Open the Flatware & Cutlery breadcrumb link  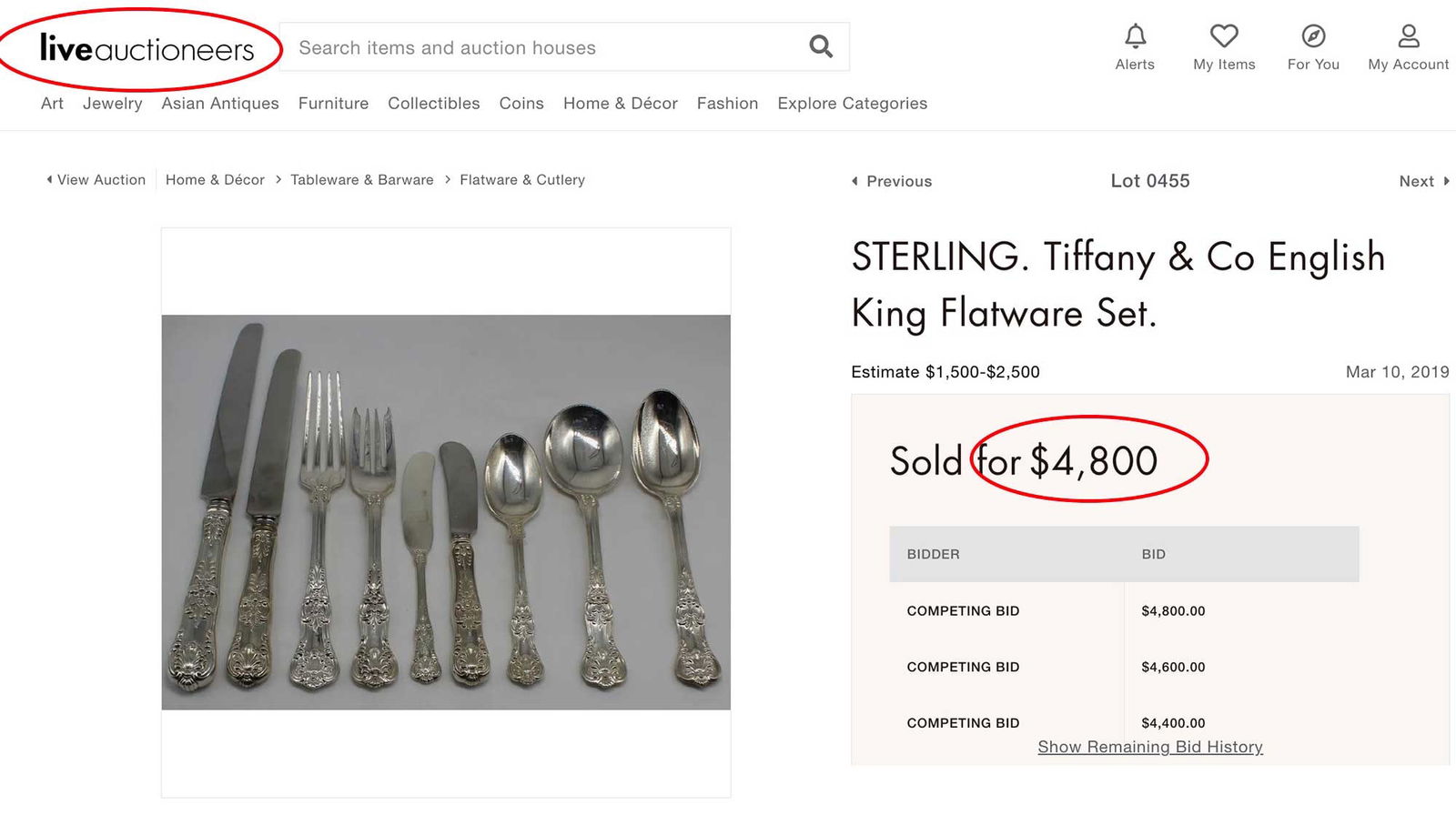point(521,179)
